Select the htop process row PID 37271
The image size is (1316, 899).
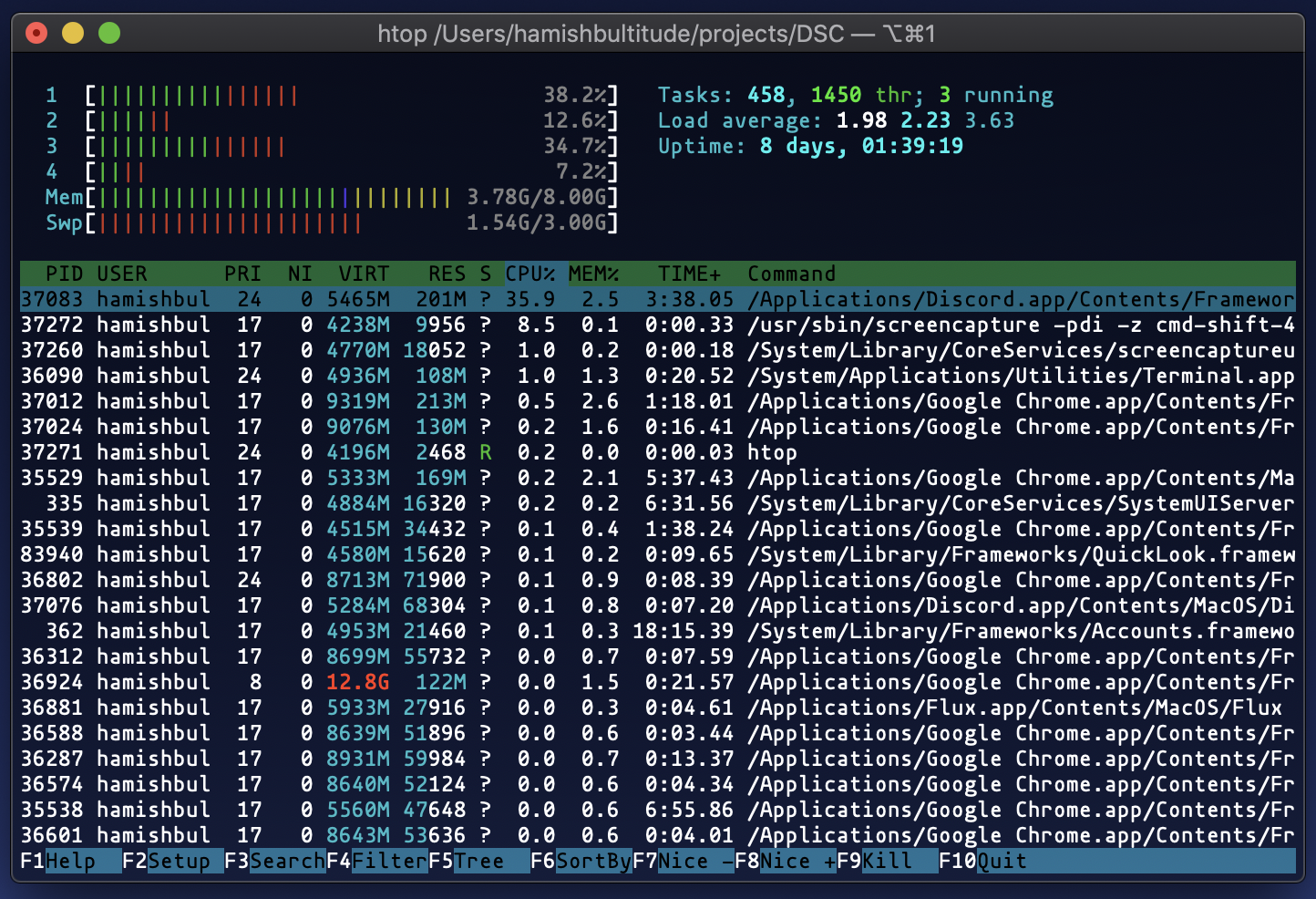tap(657, 452)
